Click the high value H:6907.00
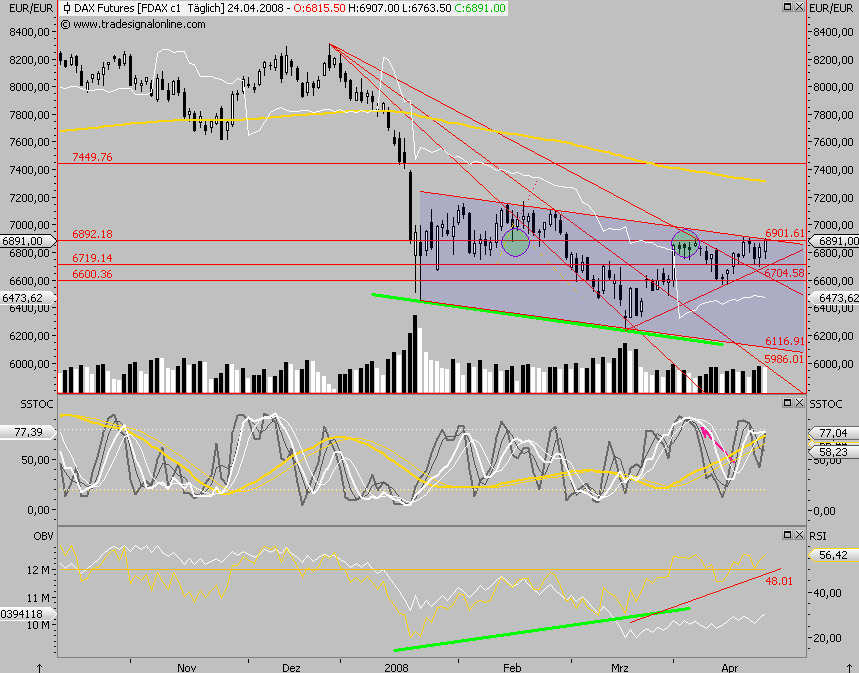The image size is (859, 673). [x=374, y=8]
